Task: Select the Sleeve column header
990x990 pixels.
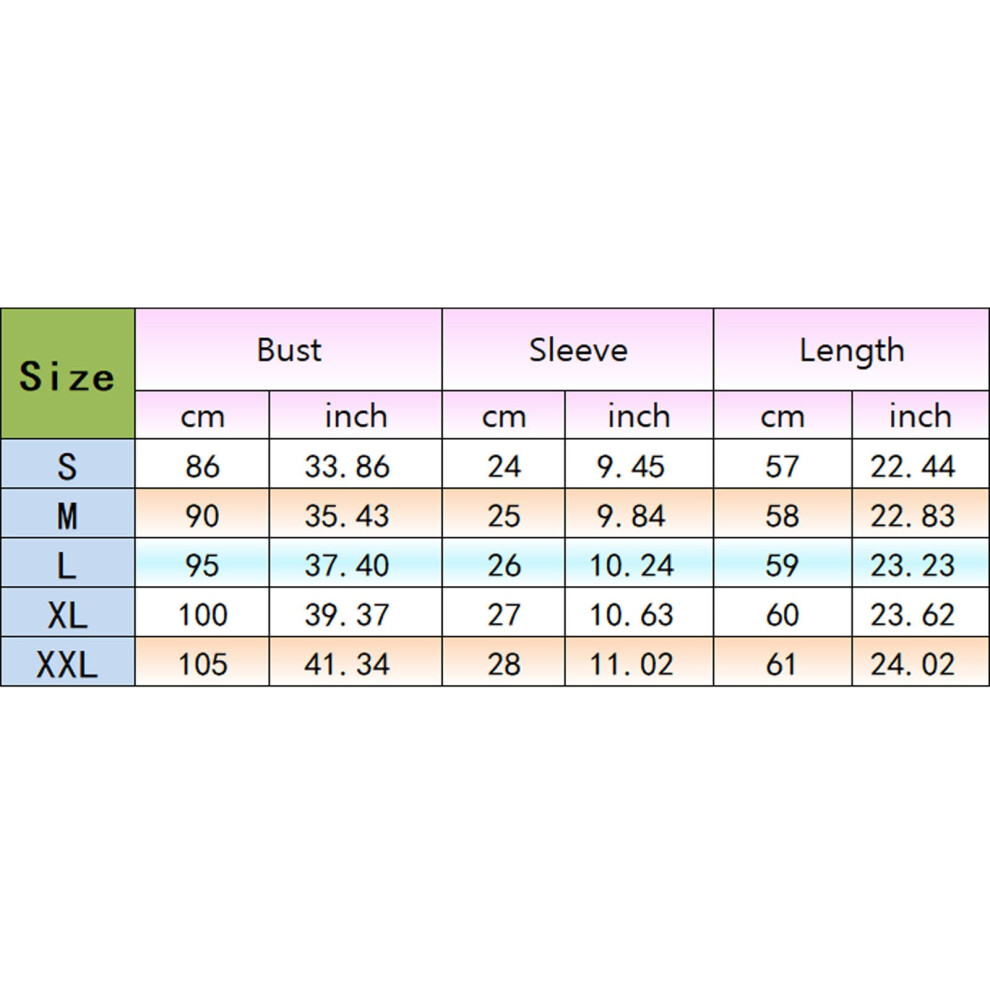Action: (x=578, y=350)
